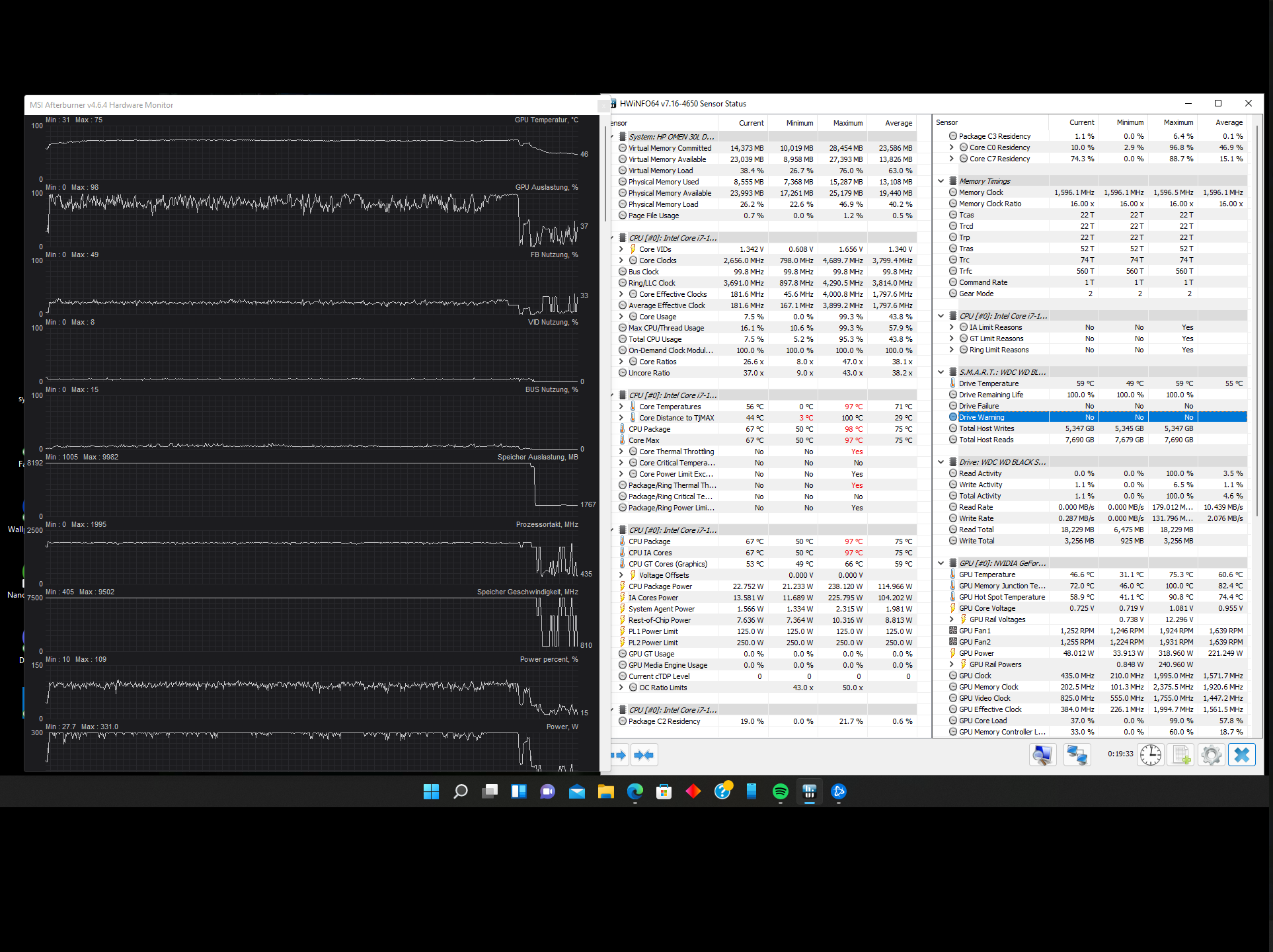Screen dimensions: 1273x952
Task: Open Task View on taskbar
Action: pos(490,791)
